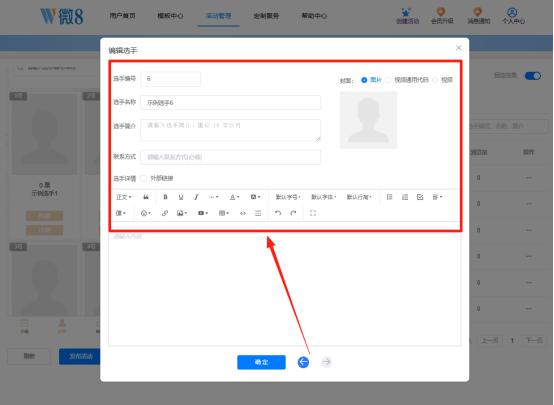This screenshot has height=405, width=554.
Task: Insert a hyperlink via the link icon
Action: point(165,213)
